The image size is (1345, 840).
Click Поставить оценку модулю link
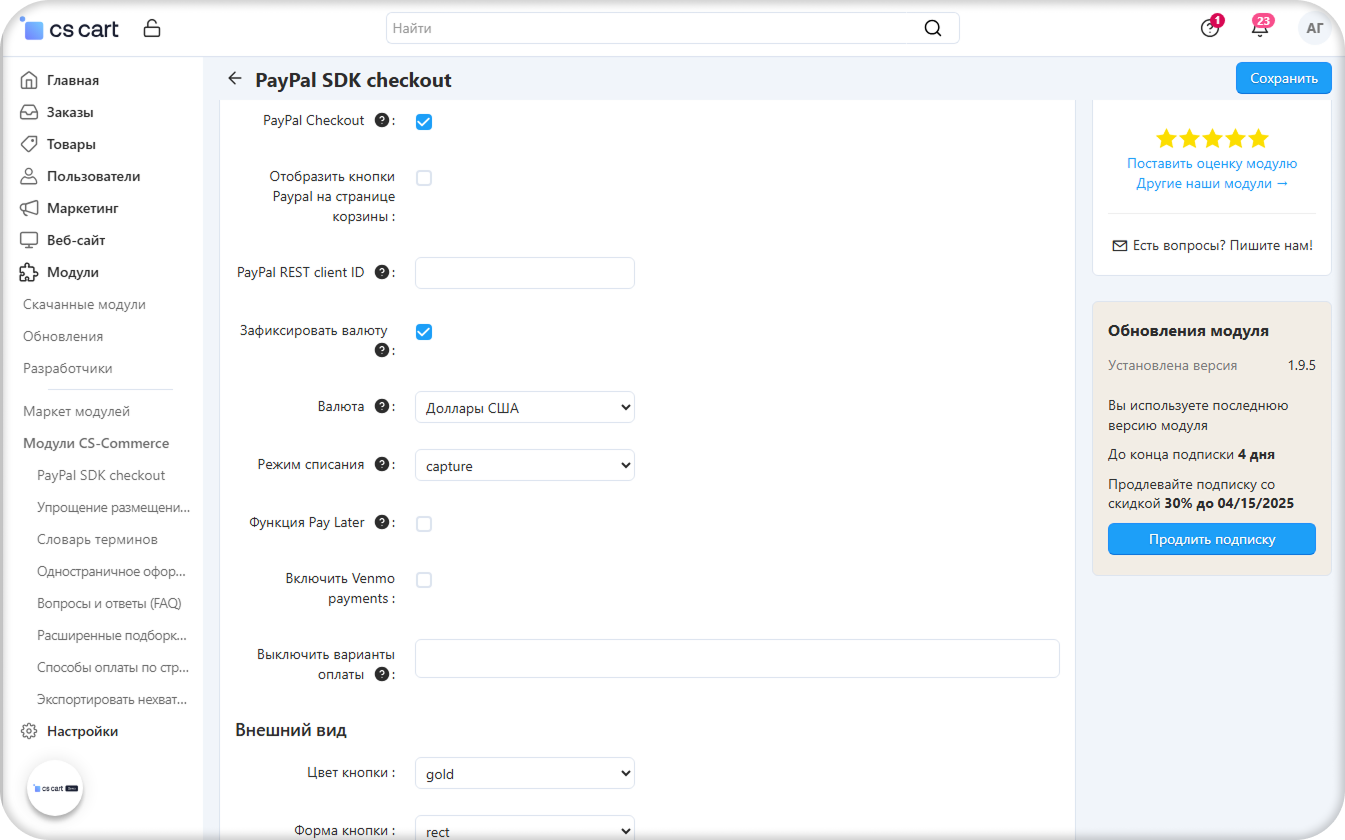click(1212, 163)
